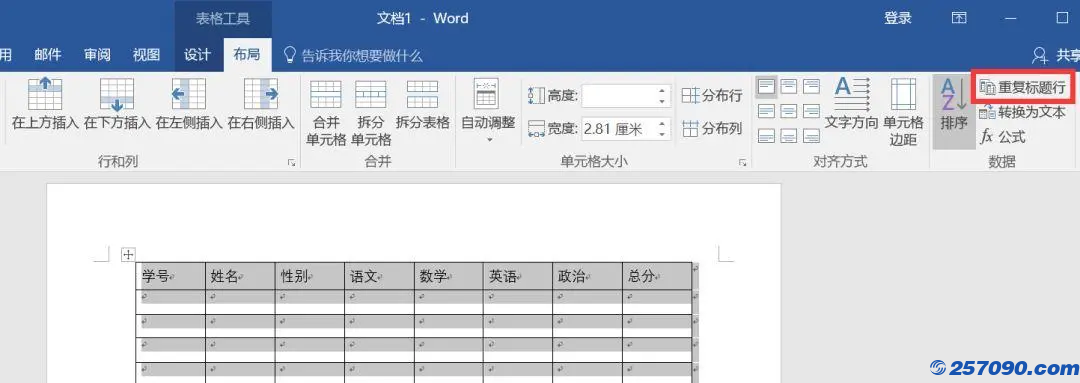Merge the selected cells with 合并单元格
Viewport: 1080px width, 383px height.
point(326,113)
